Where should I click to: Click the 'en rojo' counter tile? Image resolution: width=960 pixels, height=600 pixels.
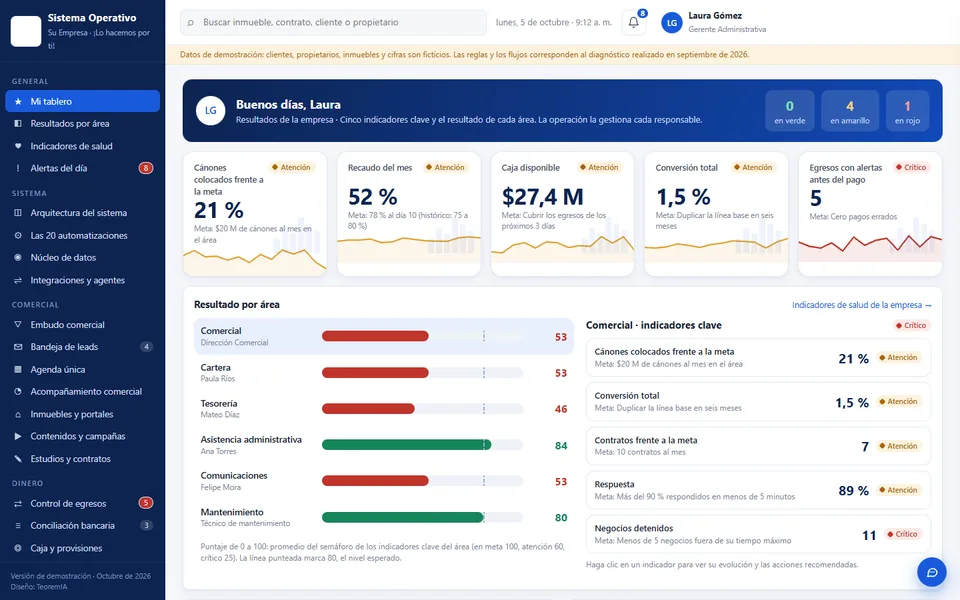coord(907,111)
